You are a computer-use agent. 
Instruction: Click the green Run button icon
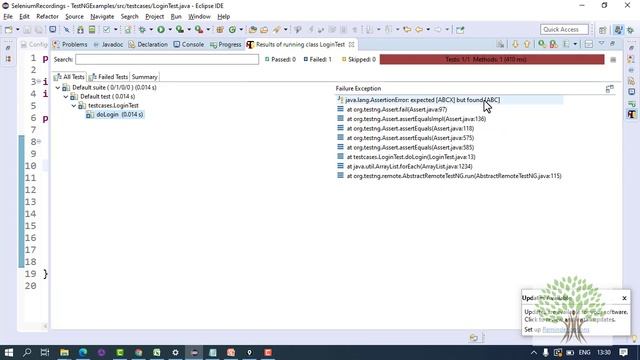pyautogui.click(x=161, y=29)
